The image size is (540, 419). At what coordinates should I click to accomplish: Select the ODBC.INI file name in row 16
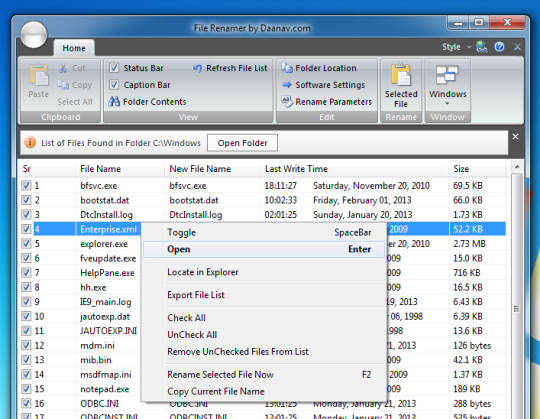[x=100, y=403]
